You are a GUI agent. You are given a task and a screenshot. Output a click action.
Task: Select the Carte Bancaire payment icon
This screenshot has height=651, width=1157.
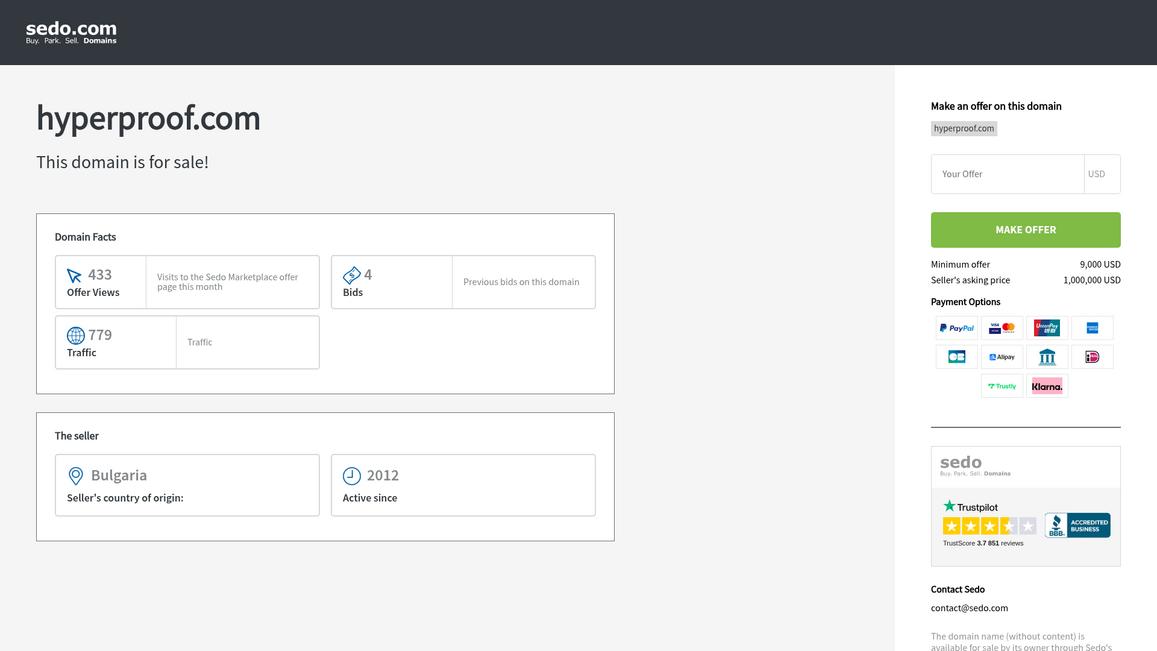956,356
